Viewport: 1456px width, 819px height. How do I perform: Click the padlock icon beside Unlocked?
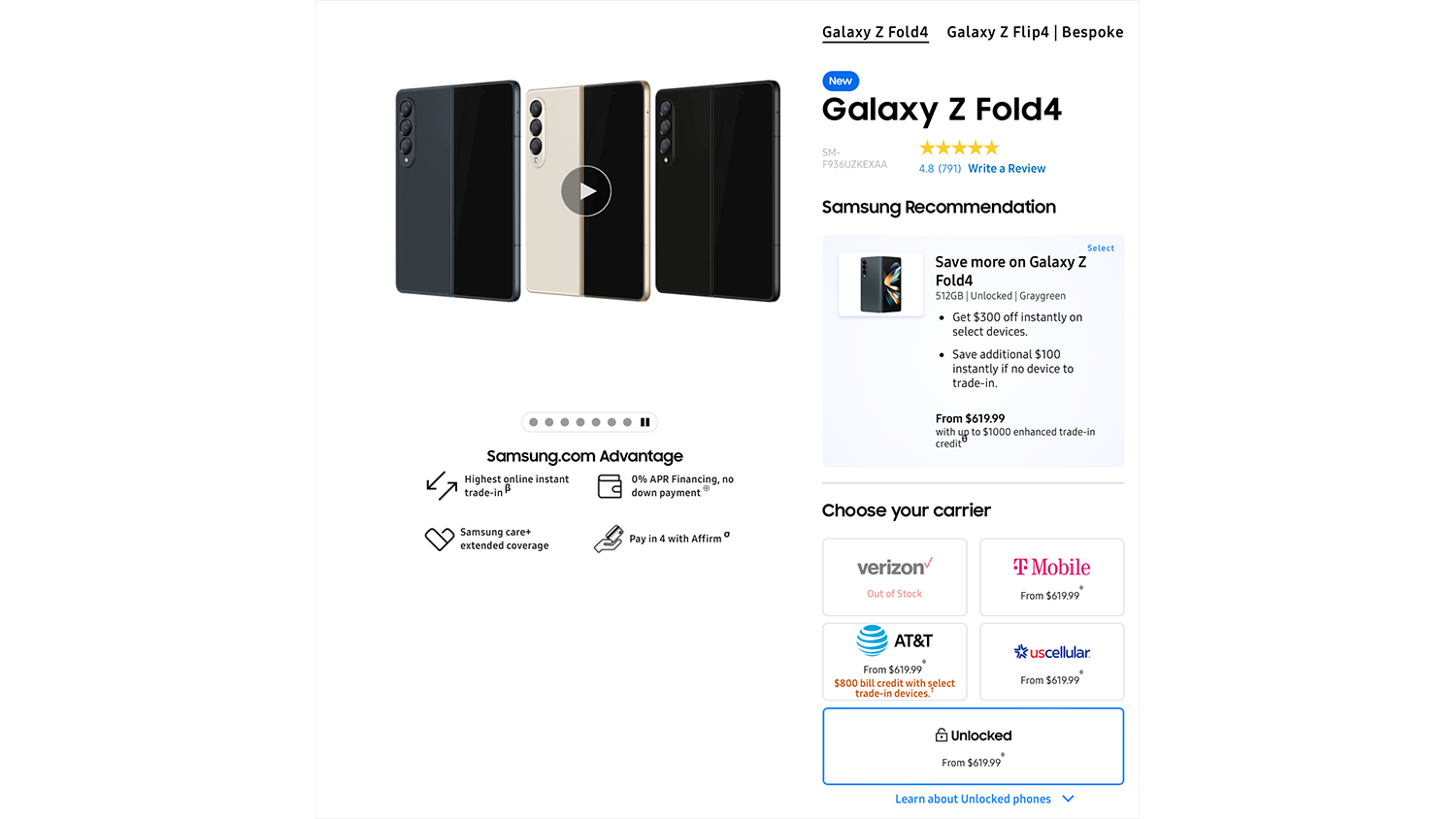(x=941, y=736)
